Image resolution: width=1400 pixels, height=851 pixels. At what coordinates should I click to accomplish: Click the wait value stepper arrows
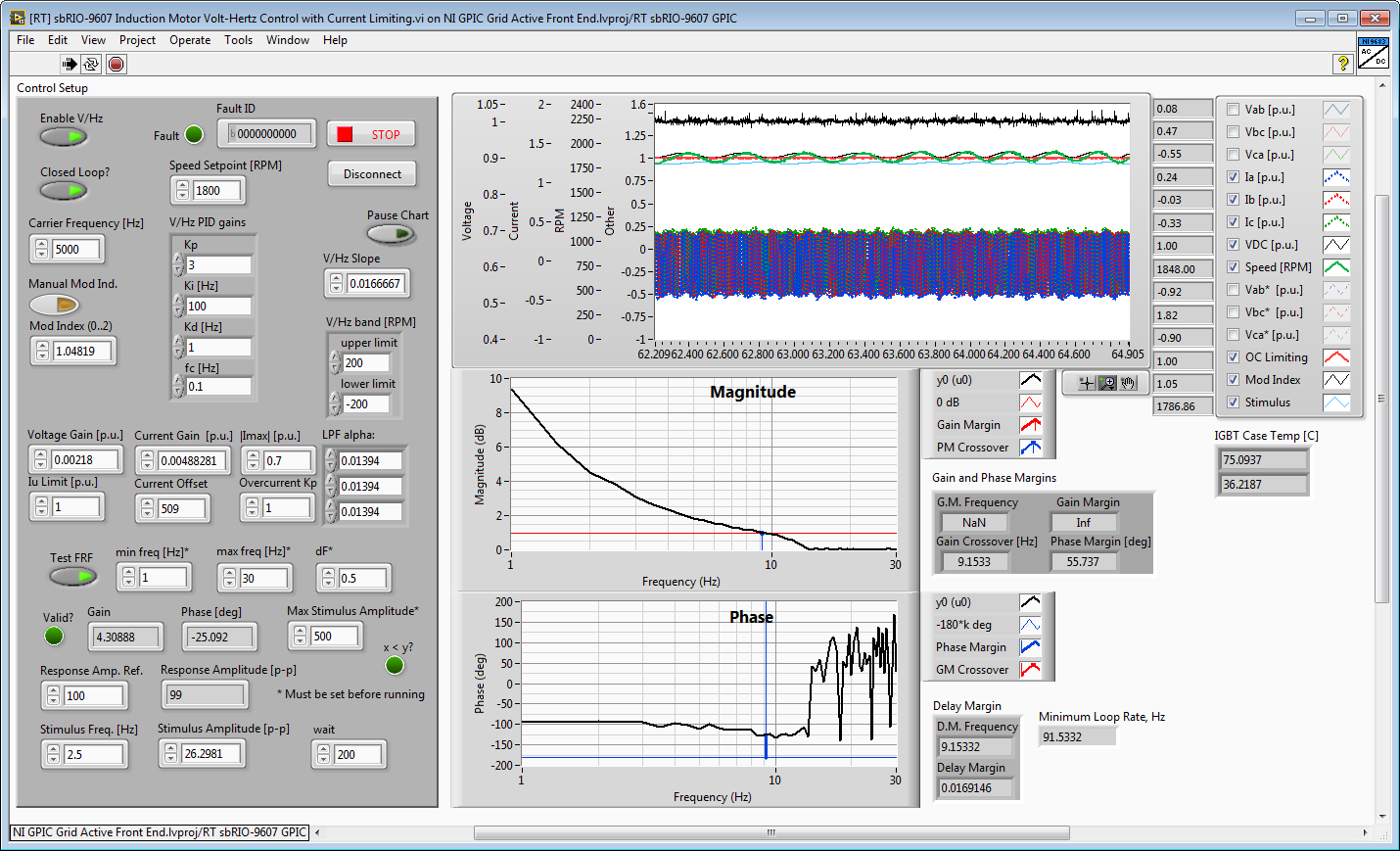(x=324, y=755)
